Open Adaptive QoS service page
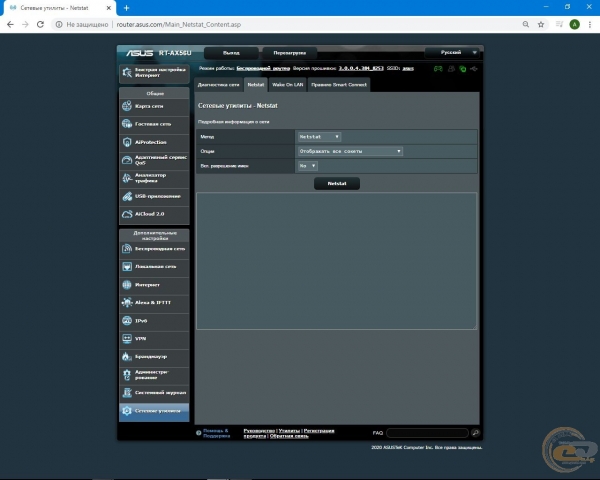Screen dimensions: 600x480 pos(154,160)
